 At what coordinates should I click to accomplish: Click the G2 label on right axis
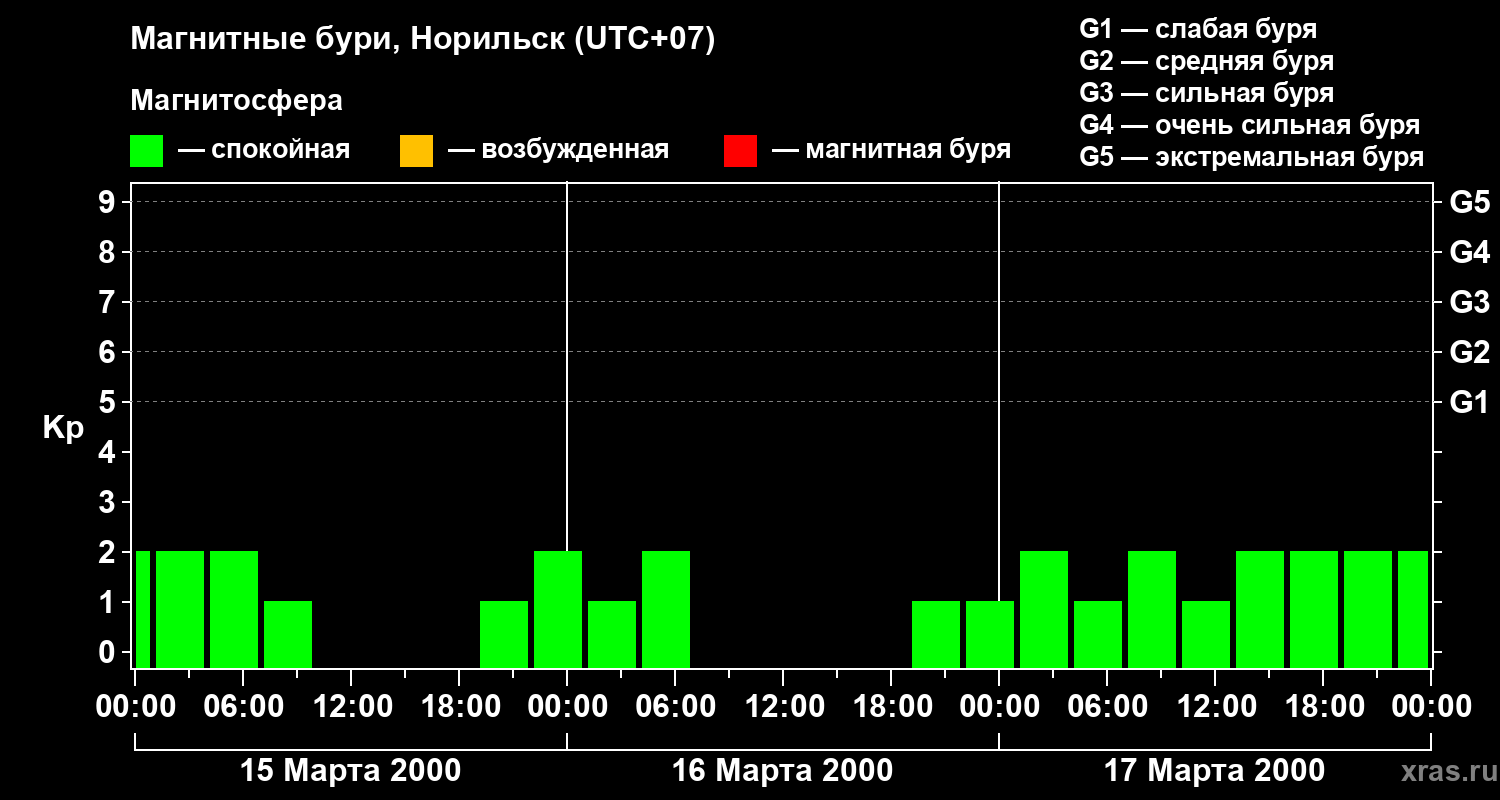tap(1469, 352)
